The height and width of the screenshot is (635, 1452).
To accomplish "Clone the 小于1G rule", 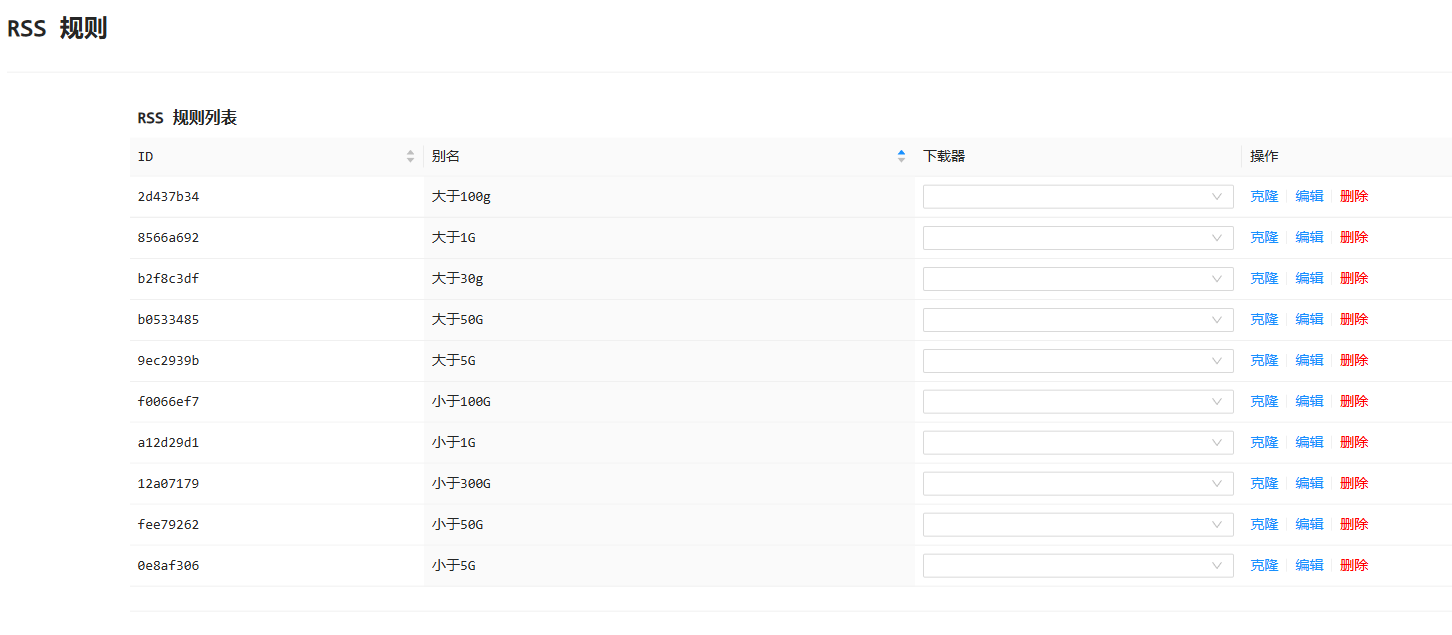I will [x=1264, y=443].
